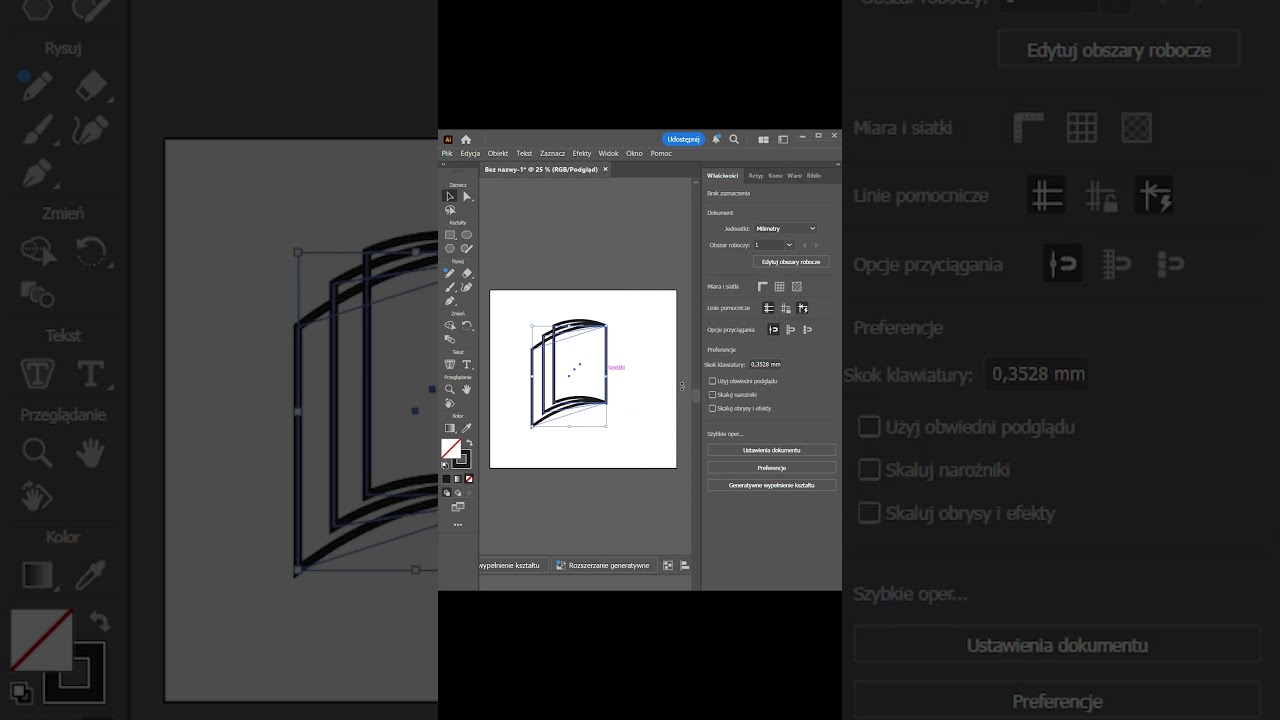Select the Type (T) tool

[x=467, y=364]
